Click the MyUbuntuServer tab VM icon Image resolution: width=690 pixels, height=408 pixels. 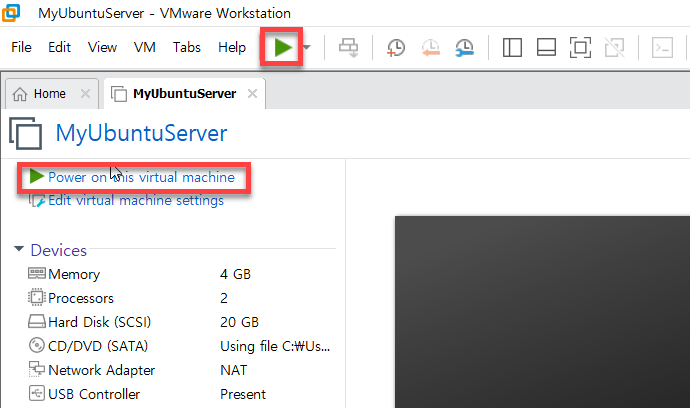coord(118,94)
